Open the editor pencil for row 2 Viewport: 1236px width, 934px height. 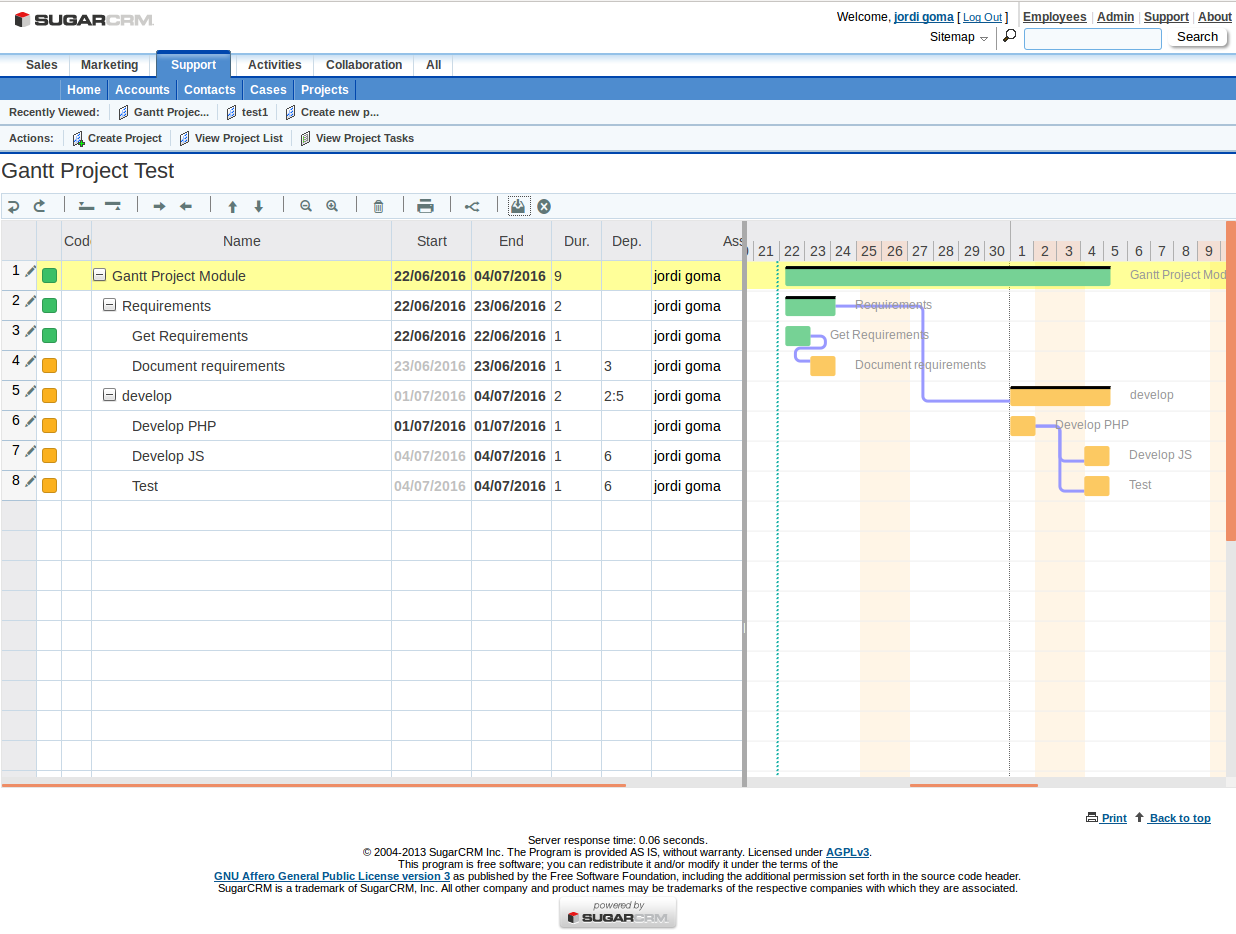point(30,301)
